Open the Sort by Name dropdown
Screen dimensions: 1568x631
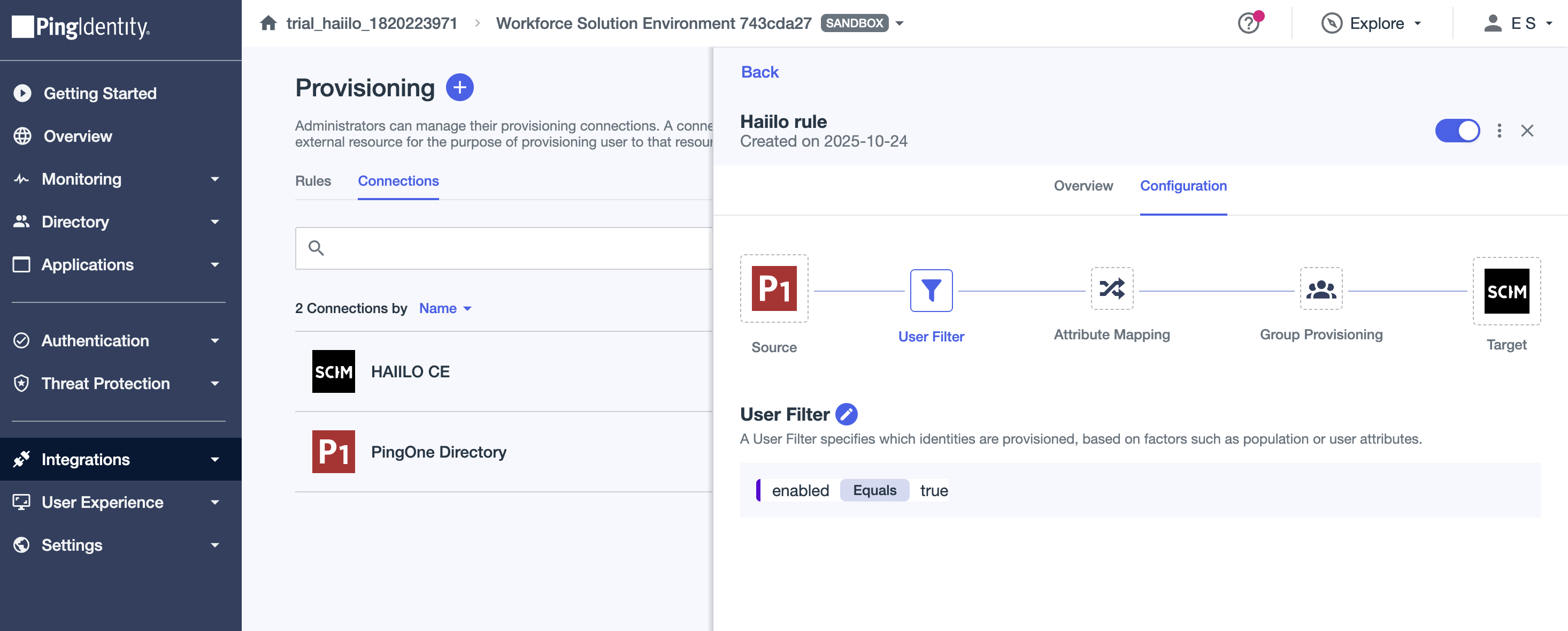tap(445, 308)
